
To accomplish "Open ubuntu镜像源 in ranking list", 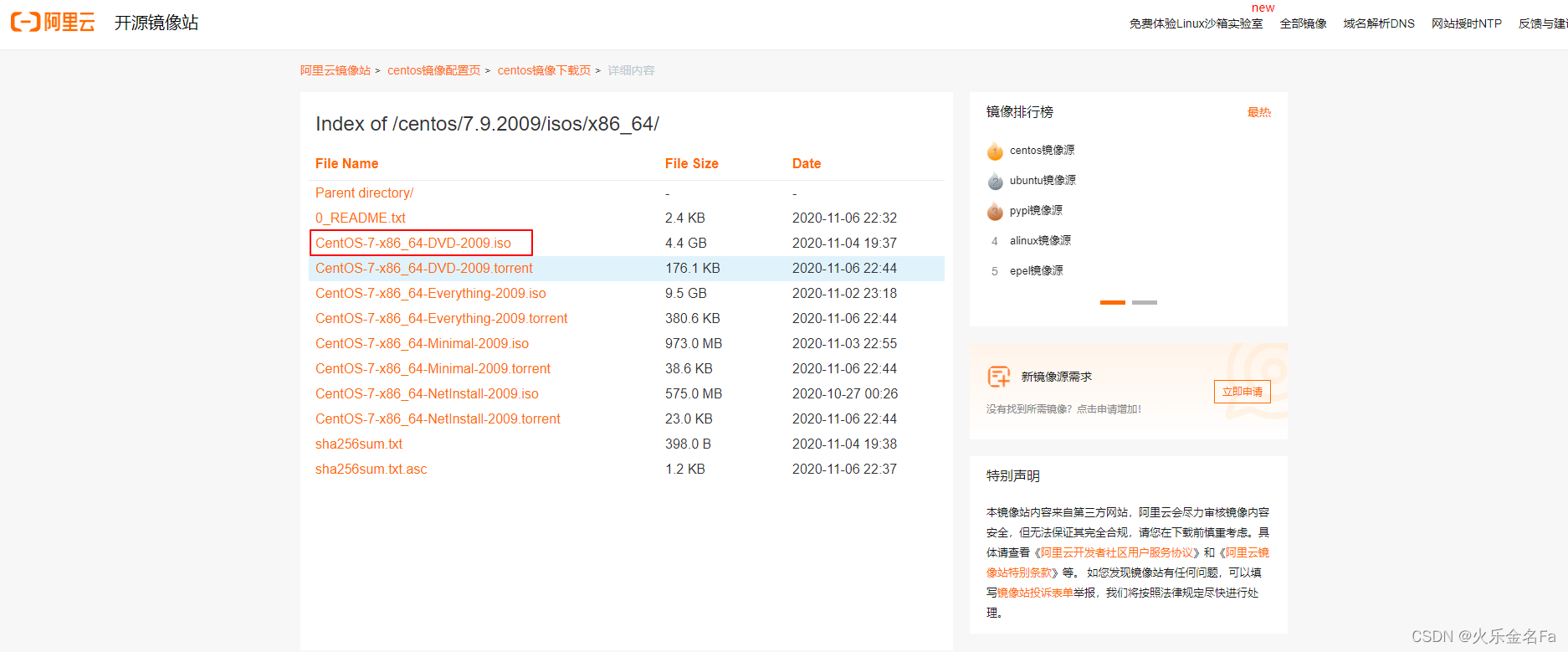I will click(1043, 180).
